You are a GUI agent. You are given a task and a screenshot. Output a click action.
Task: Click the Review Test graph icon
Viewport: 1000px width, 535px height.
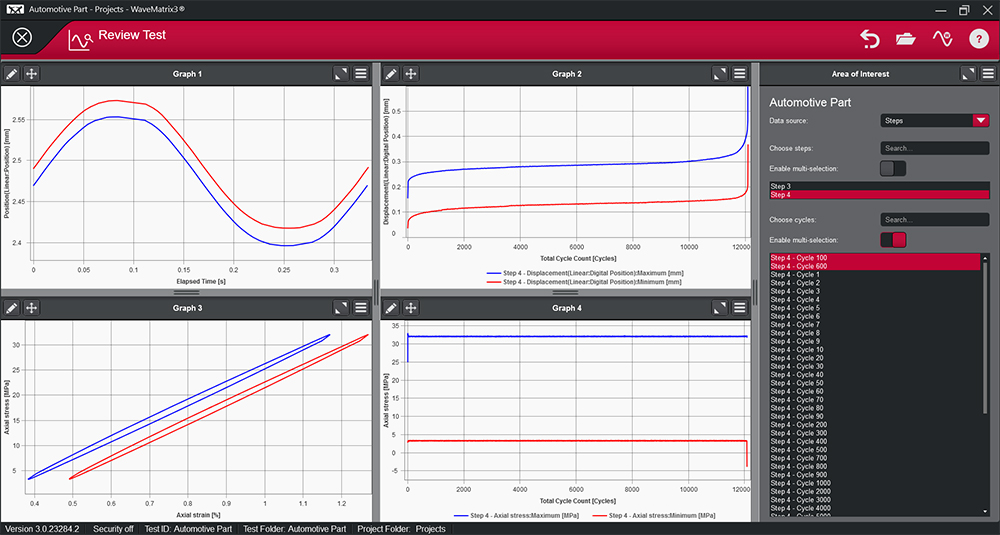coord(80,40)
